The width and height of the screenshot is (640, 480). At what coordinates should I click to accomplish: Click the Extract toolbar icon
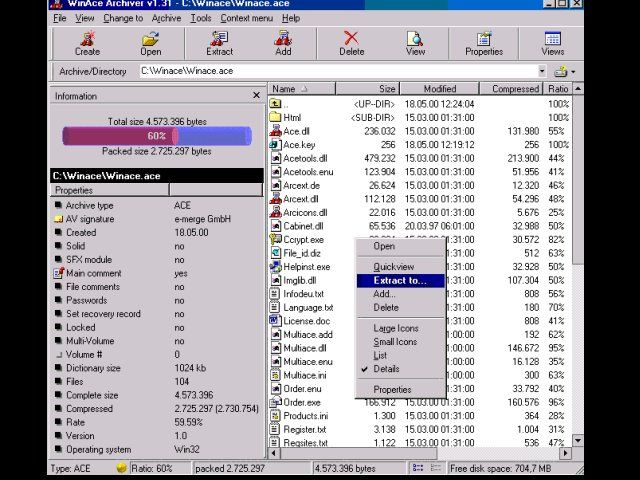click(x=219, y=39)
